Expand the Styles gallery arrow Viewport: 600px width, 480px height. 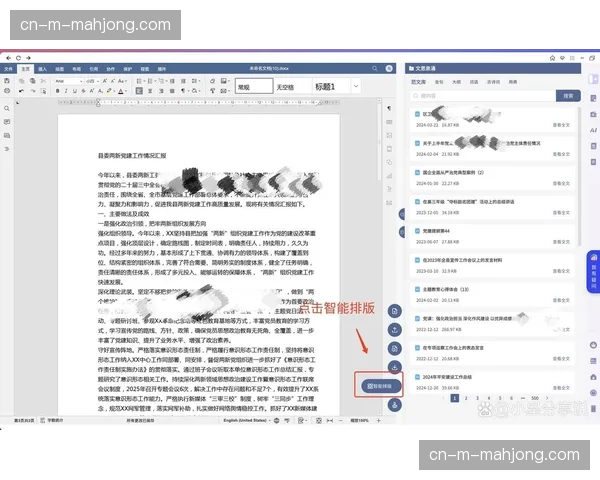pos(356,86)
